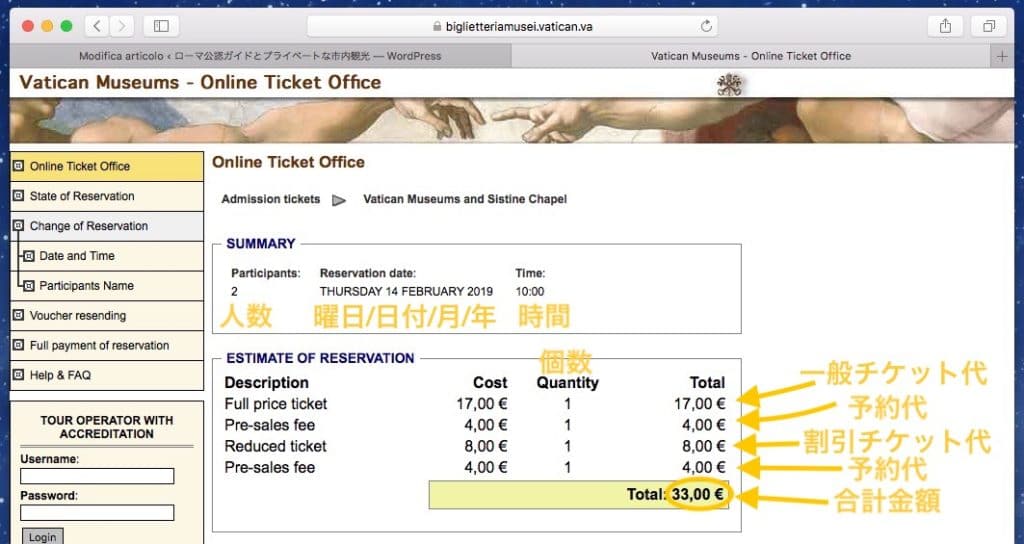Select the 8,00 € cost of Reduced ticket
This screenshot has width=1024, height=544.
point(485,447)
